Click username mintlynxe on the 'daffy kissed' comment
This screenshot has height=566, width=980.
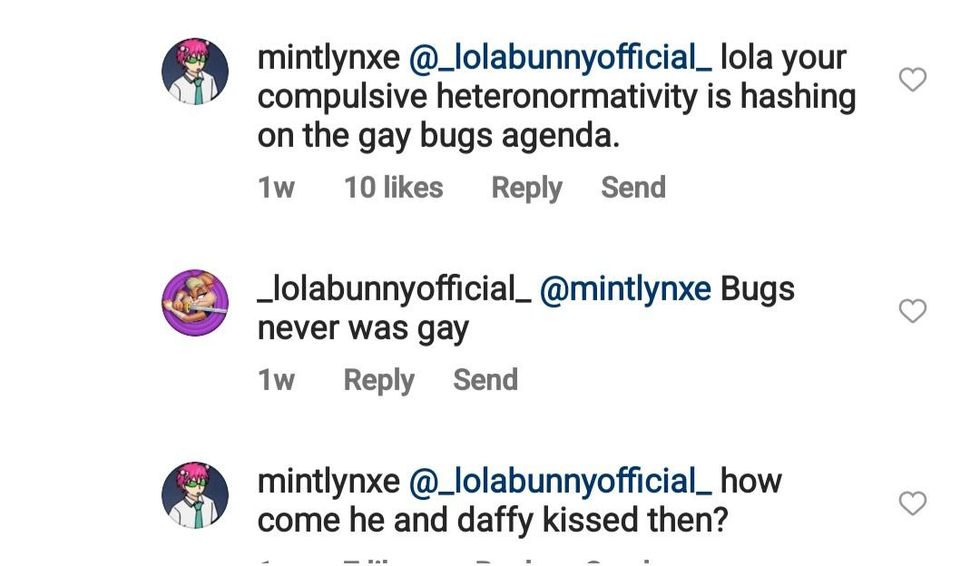coord(328,481)
